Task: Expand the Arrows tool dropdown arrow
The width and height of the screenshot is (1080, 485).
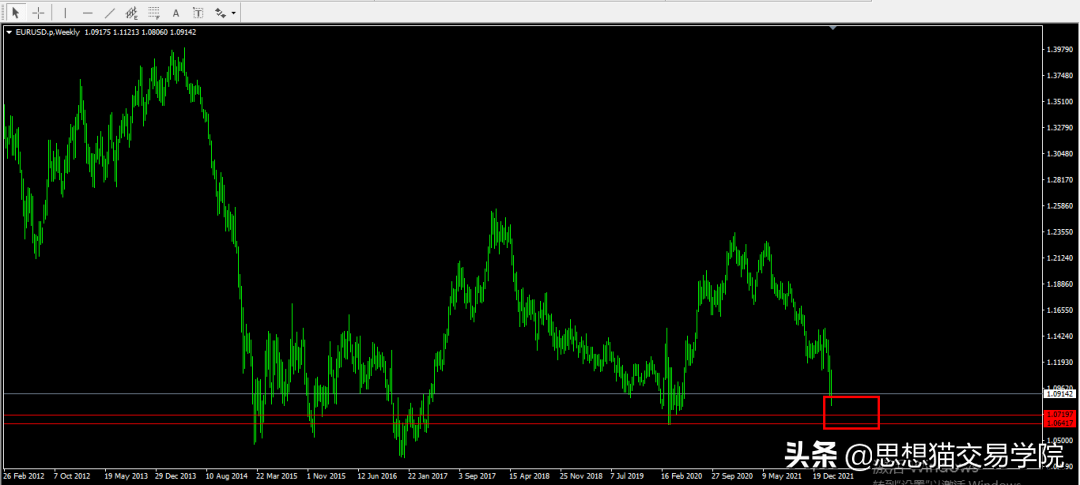Action: pyautogui.click(x=234, y=13)
